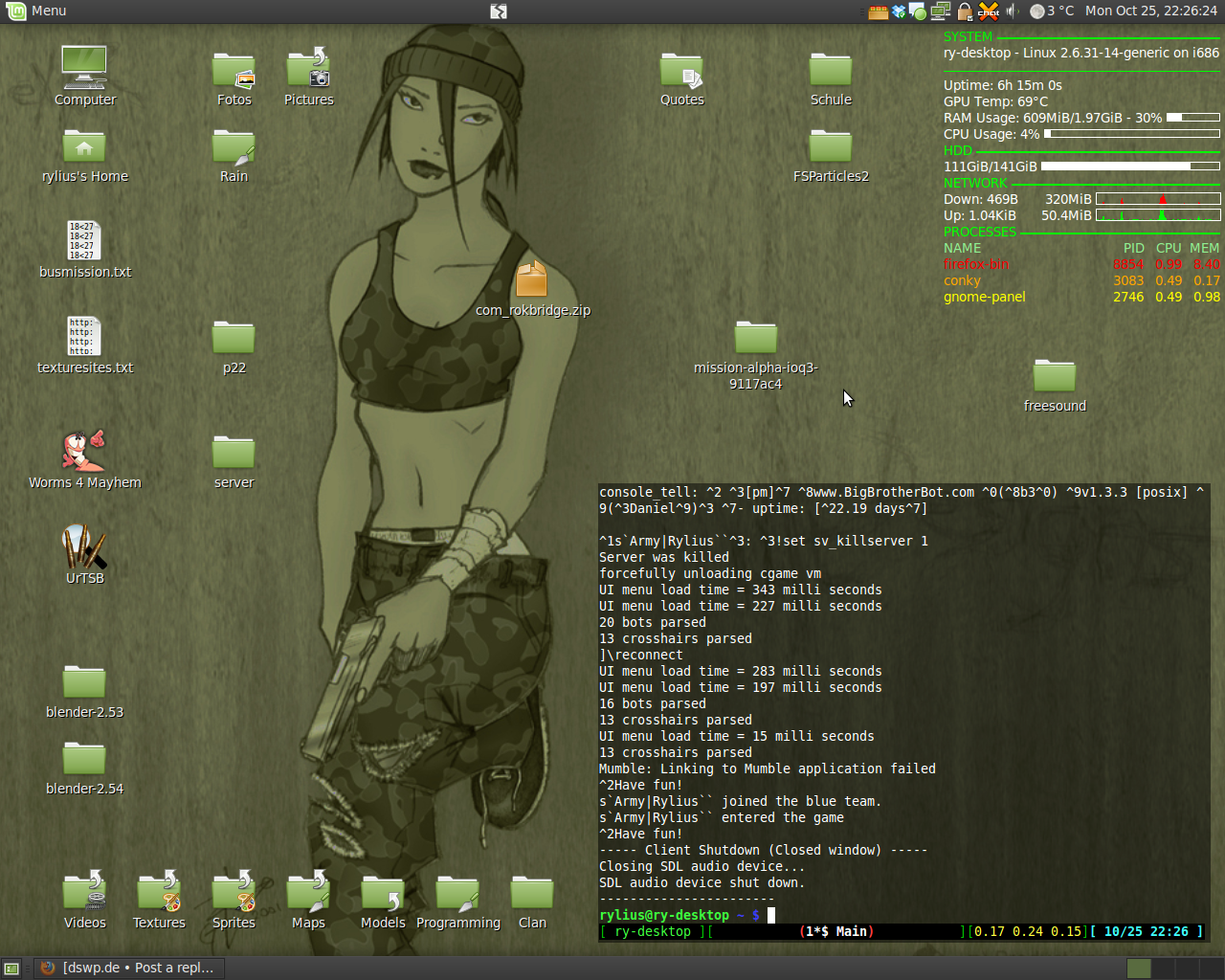Viewport: 1225px width, 980px height.
Task: Select the busmission.txt file
Action: (84, 241)
